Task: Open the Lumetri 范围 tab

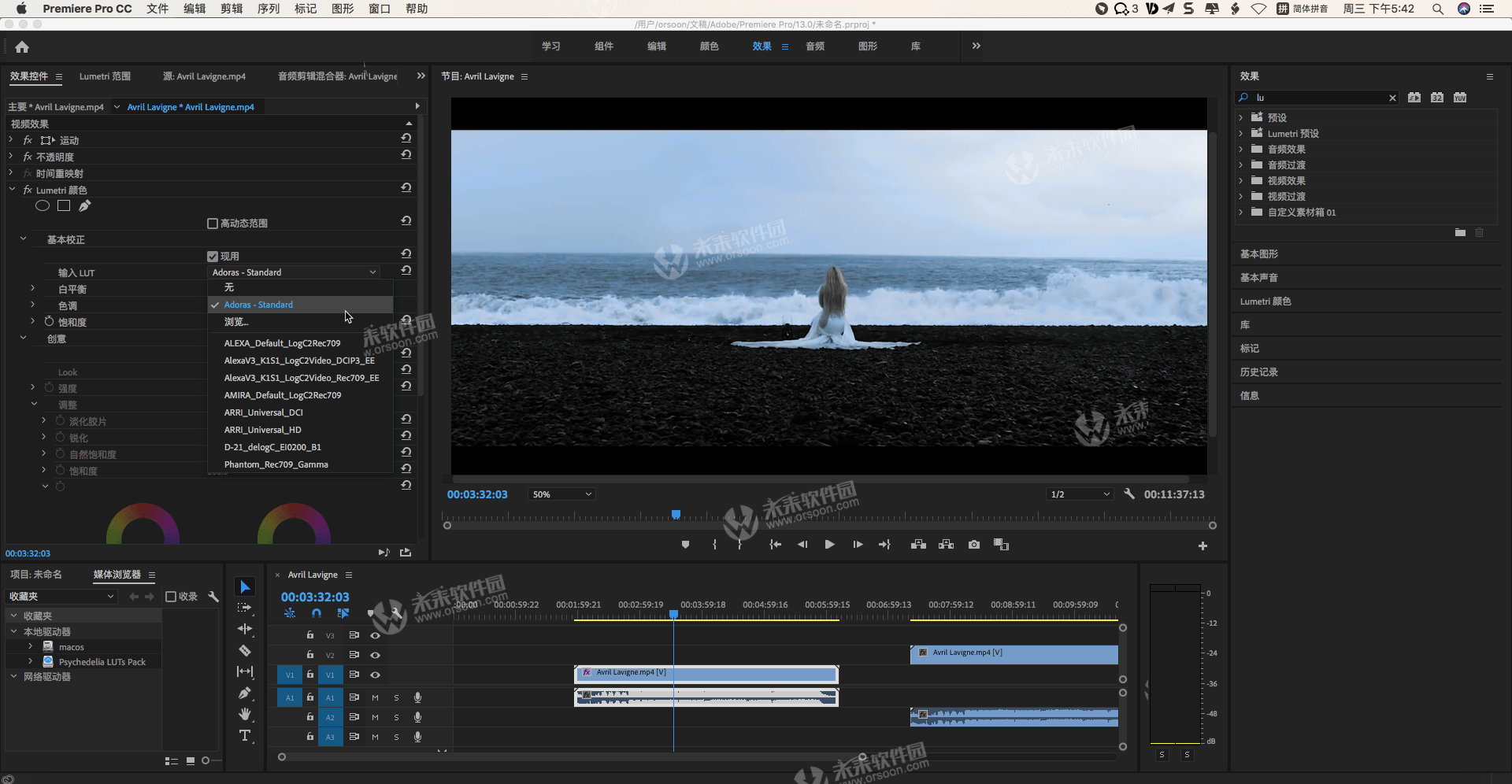Action: (x=105, y=76)
